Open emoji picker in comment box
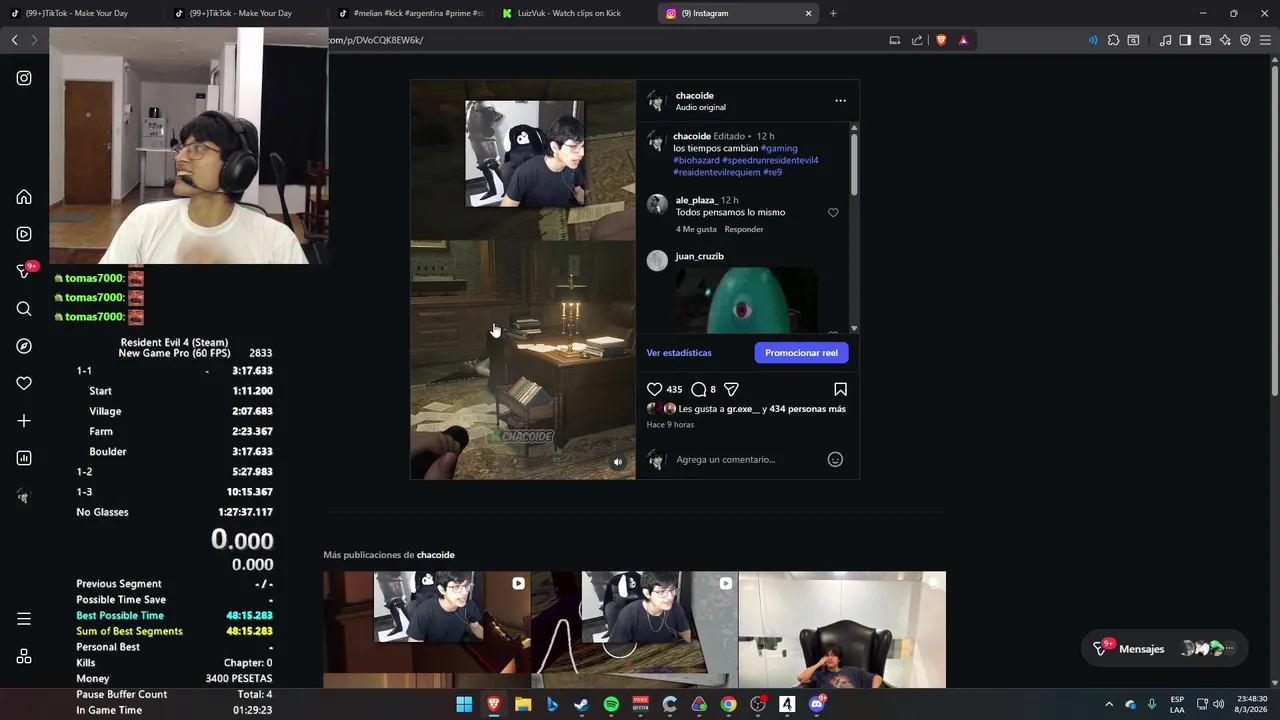Image resolution: width=1280 pixels, height=720 pixels. (835, 459)
